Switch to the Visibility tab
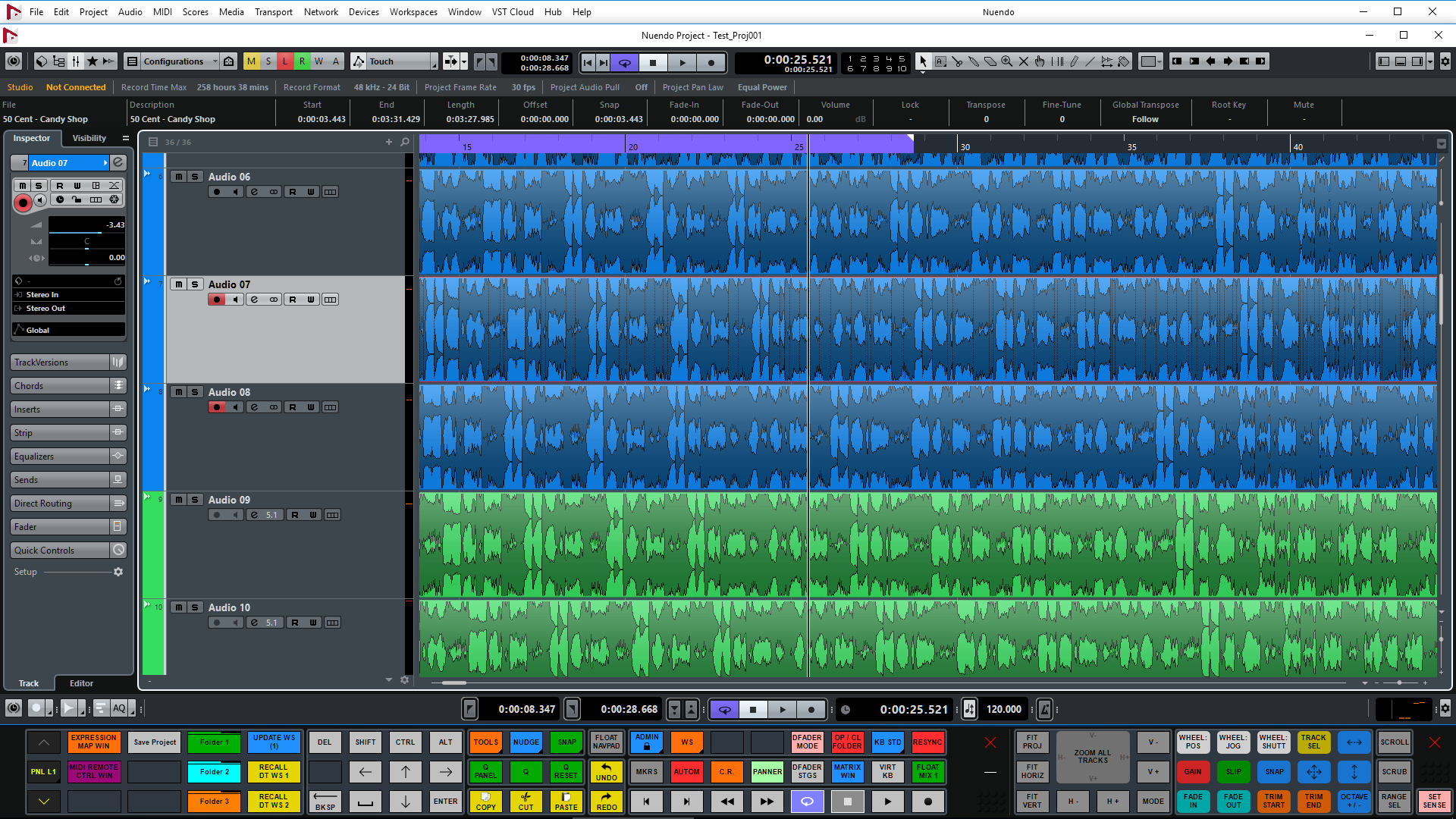1456x819 pixels. (x=89, y=138)
